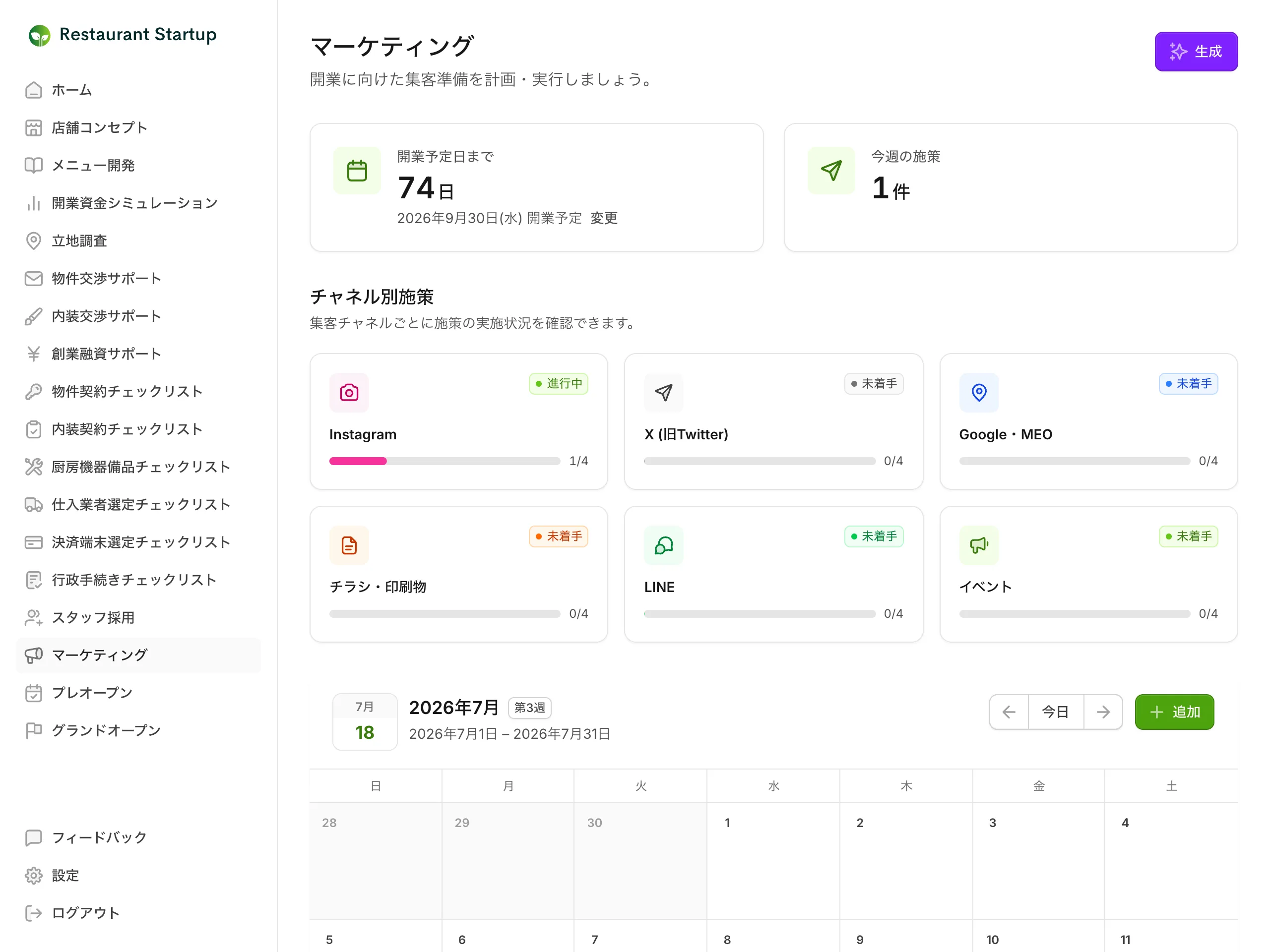Click the X (旧Twitter) paper plane icon
This screenshot has width=1270, height=952.
pos(664,393)
